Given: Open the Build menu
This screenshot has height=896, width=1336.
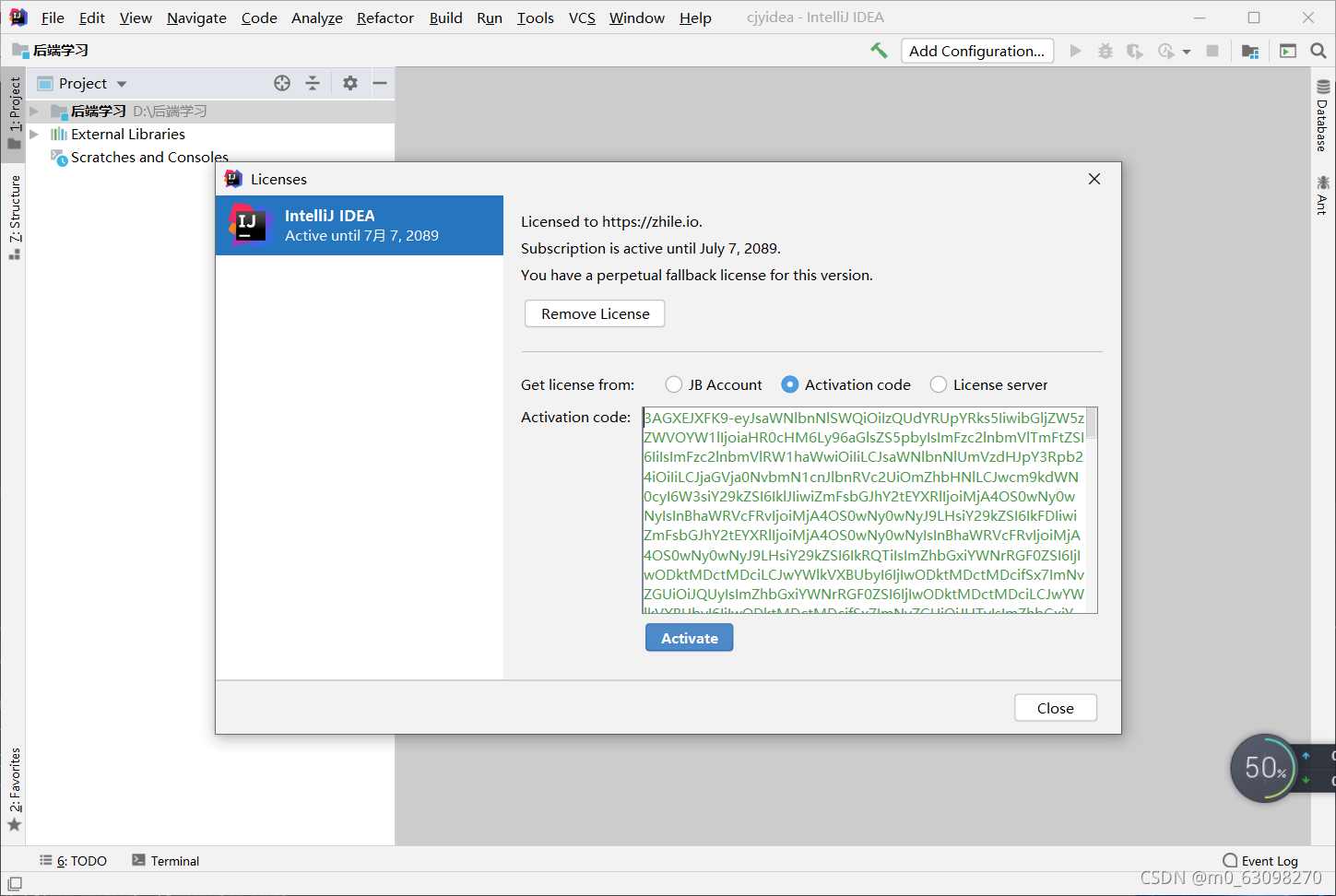Looking at the screenshot, I should 445,18.
